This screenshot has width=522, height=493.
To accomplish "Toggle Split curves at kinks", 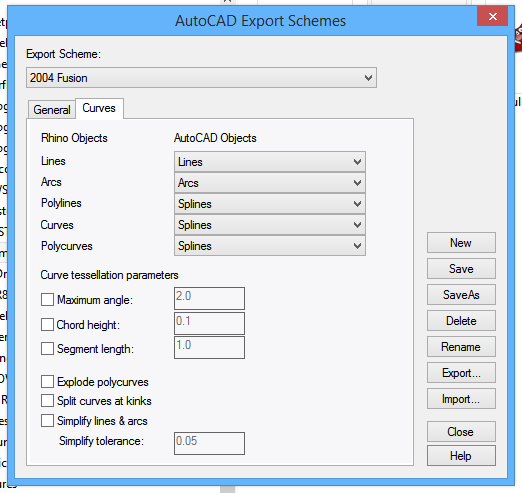I will (x=47, y=401).
